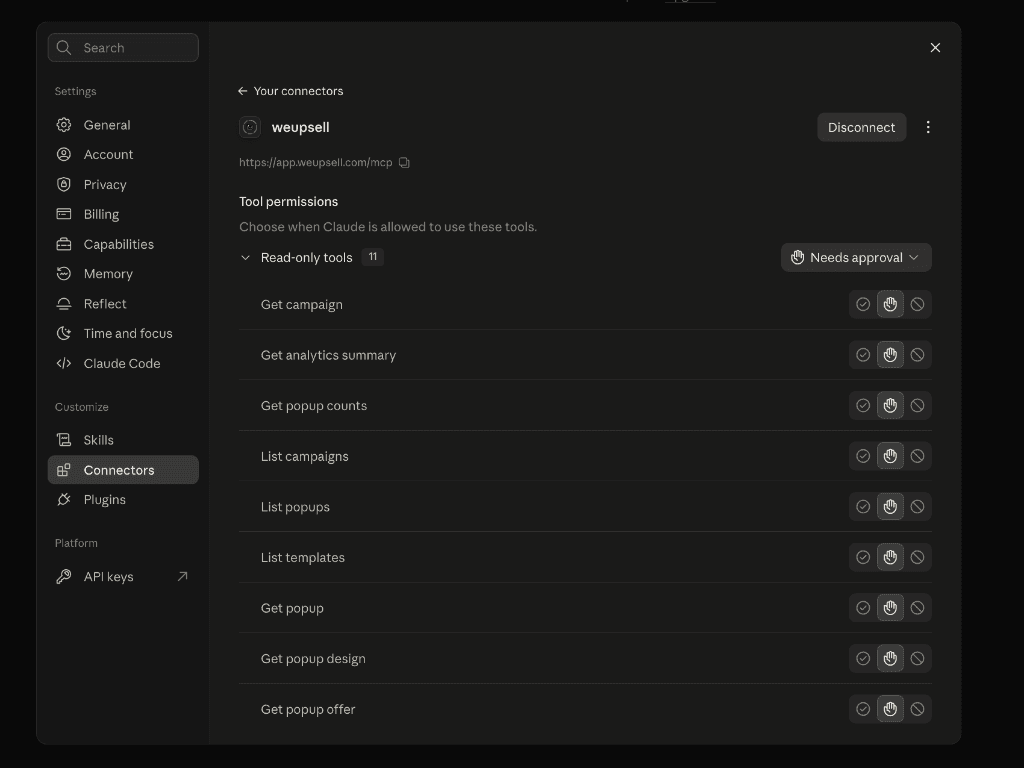Block List campaigns tool

918,456
